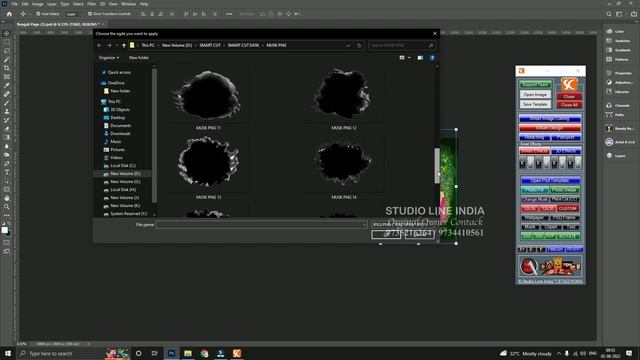The image size is (640, 360).
Task: Open the Layers panel
Action: (x=616, y=156)
